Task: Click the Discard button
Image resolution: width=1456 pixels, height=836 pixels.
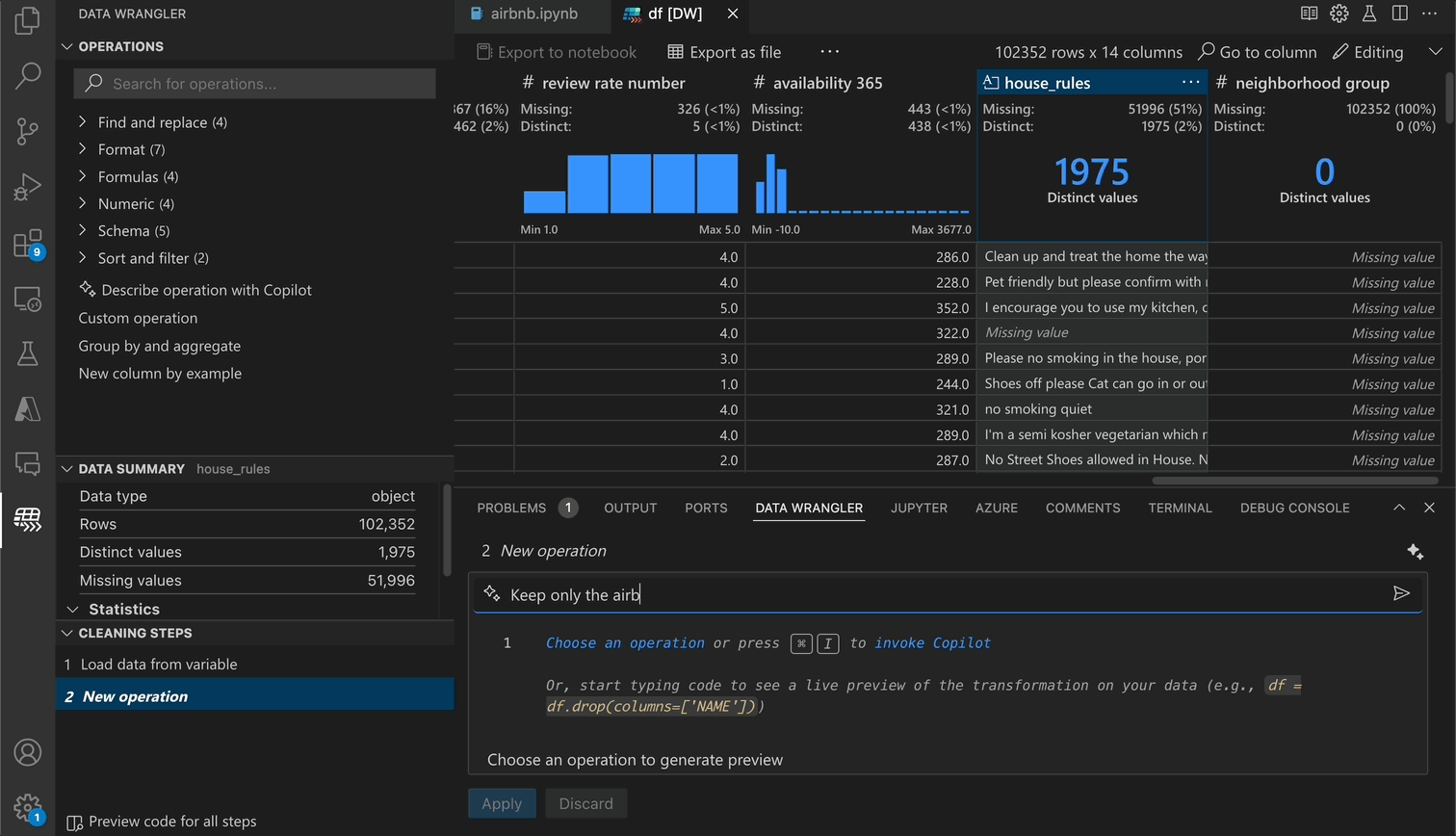Action: pyautogui.click(x=585, y=803)
